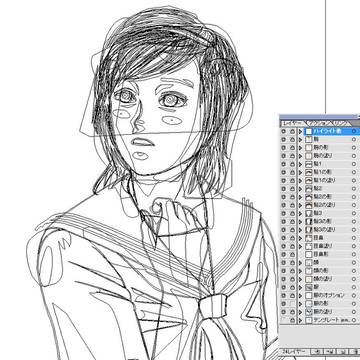Select the 服のオプション layer name
360x360 pixels.
pyautogui.click(x=329, y=295)
